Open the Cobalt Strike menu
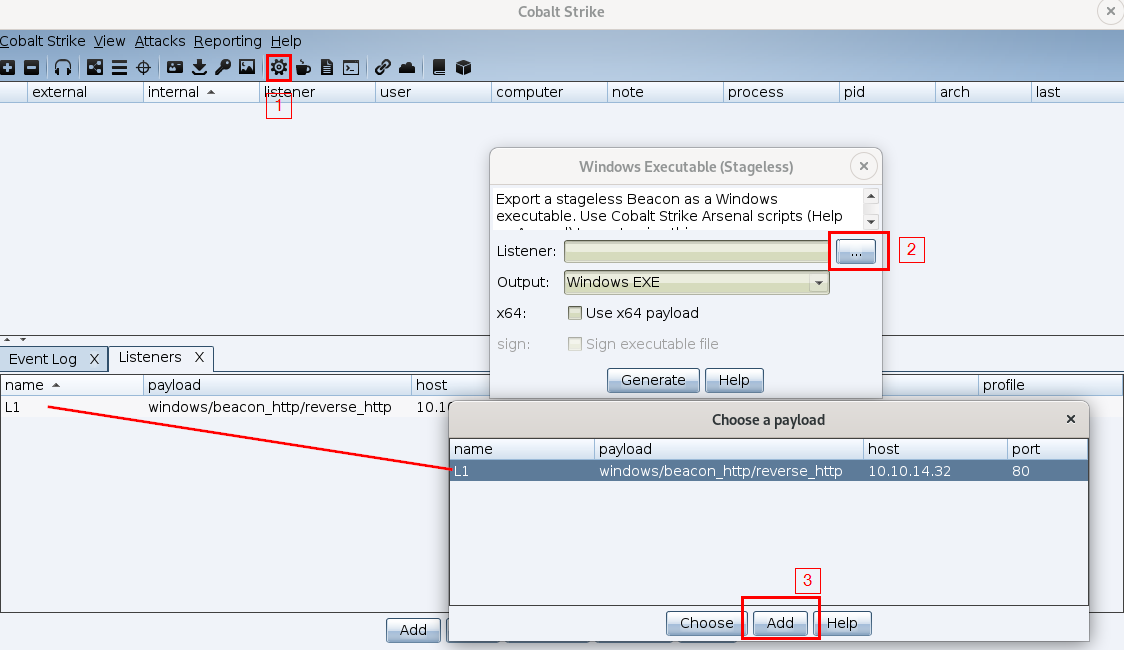The height and width of the screenshot is (650, 1124). (43, 41)
